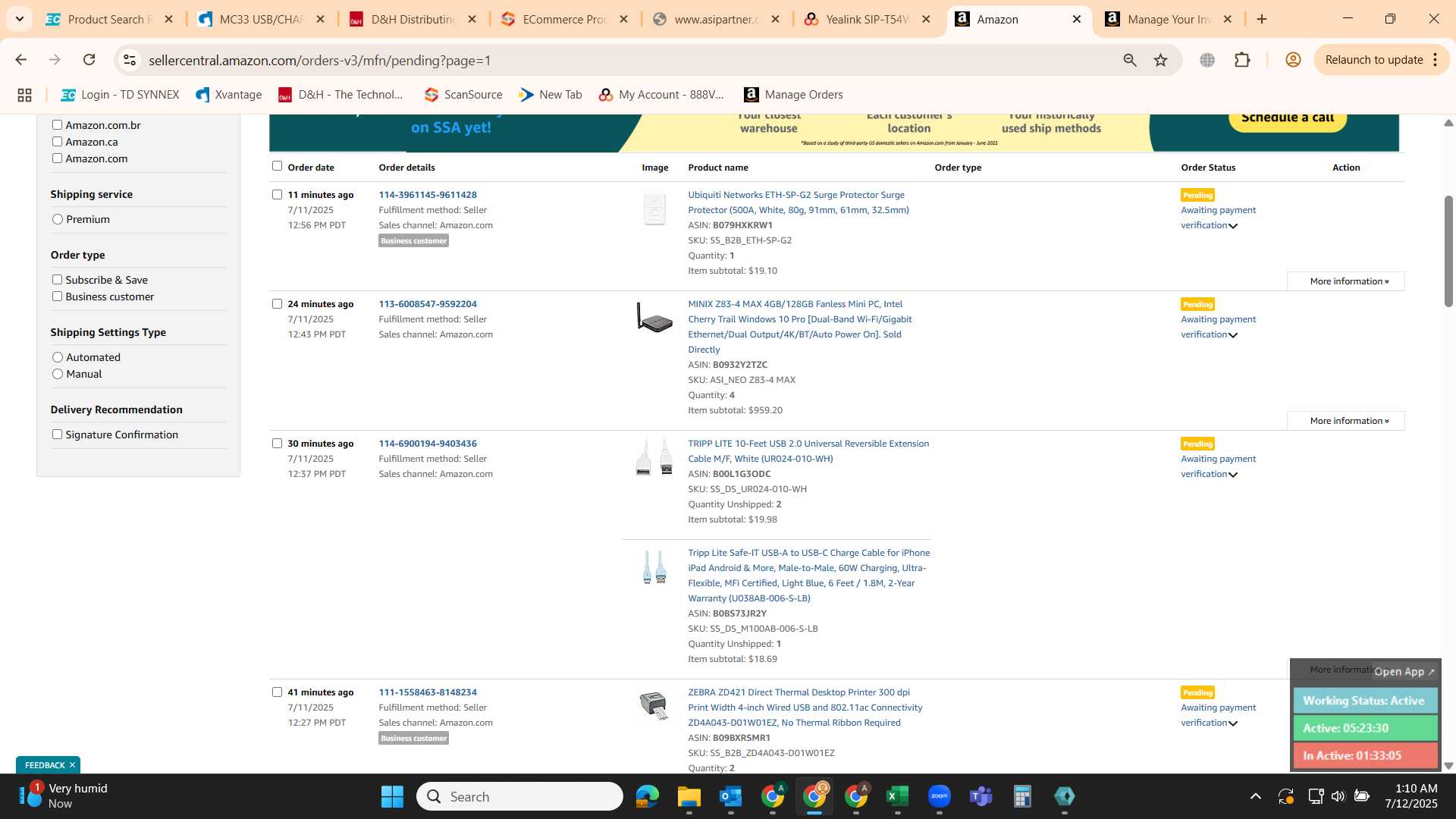The image size is (1456, 819).
Task: Open Excel from the taskbar
Action: 897,796
